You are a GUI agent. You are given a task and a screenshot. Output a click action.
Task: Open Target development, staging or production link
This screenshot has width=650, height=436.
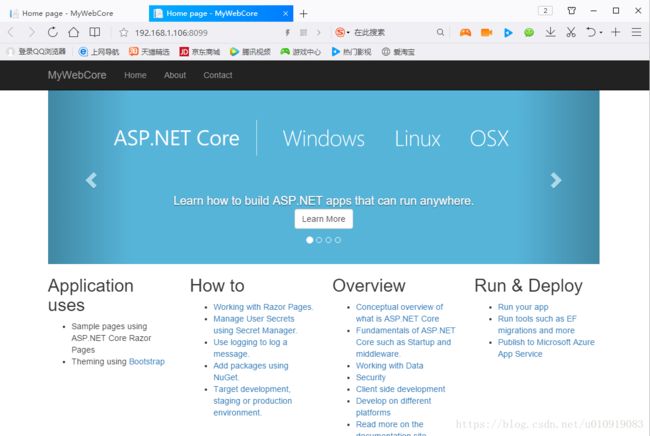point(252,401)
